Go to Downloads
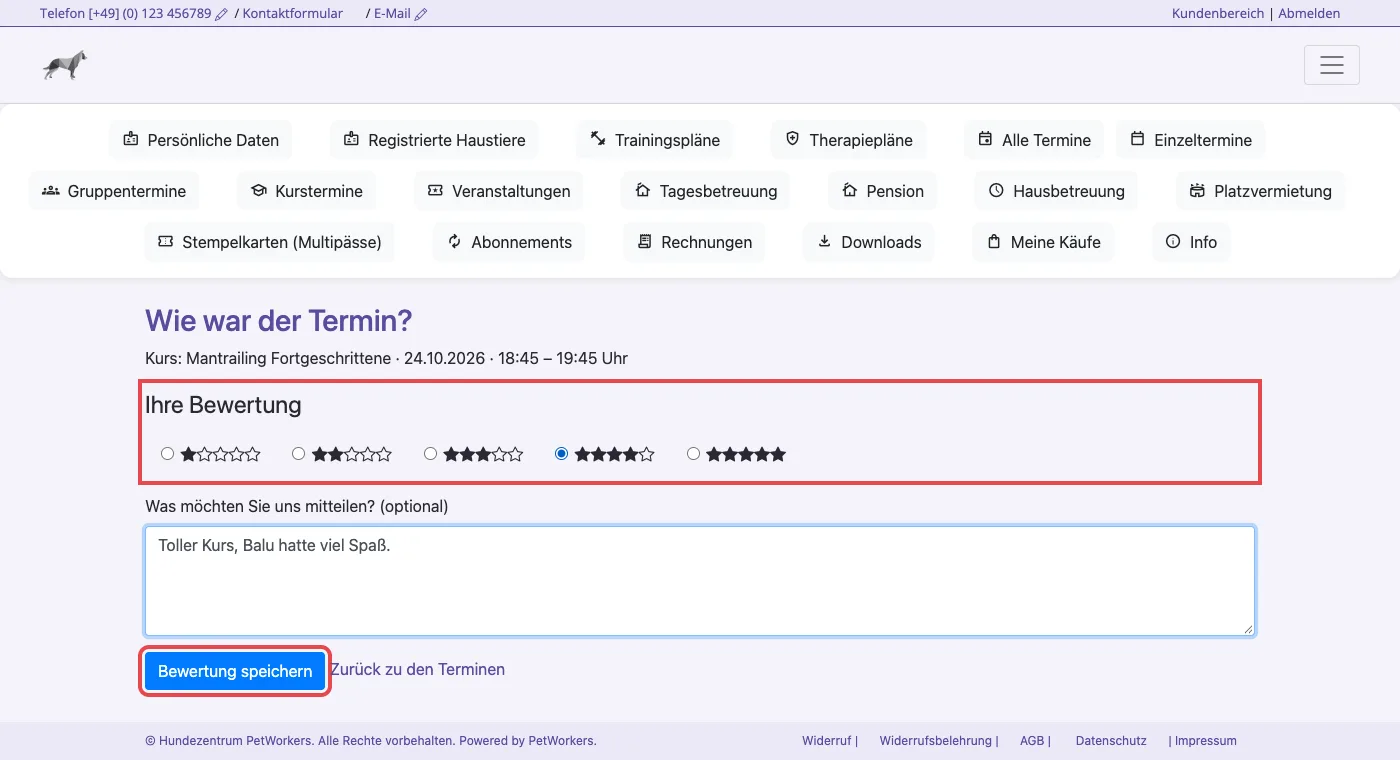The image size is (1400, 760). [x=868, y=242]
